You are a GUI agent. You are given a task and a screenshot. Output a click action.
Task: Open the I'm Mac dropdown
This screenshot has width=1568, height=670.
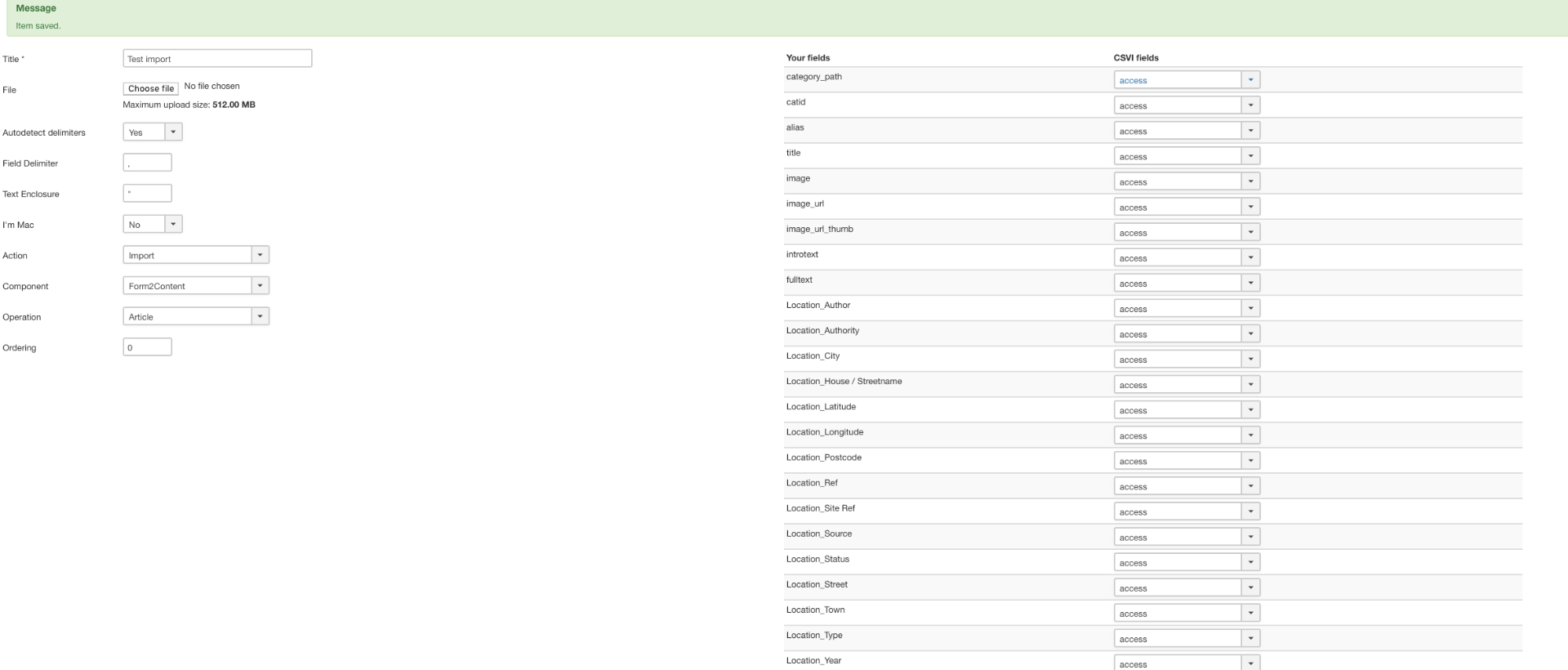pos(153,225)
